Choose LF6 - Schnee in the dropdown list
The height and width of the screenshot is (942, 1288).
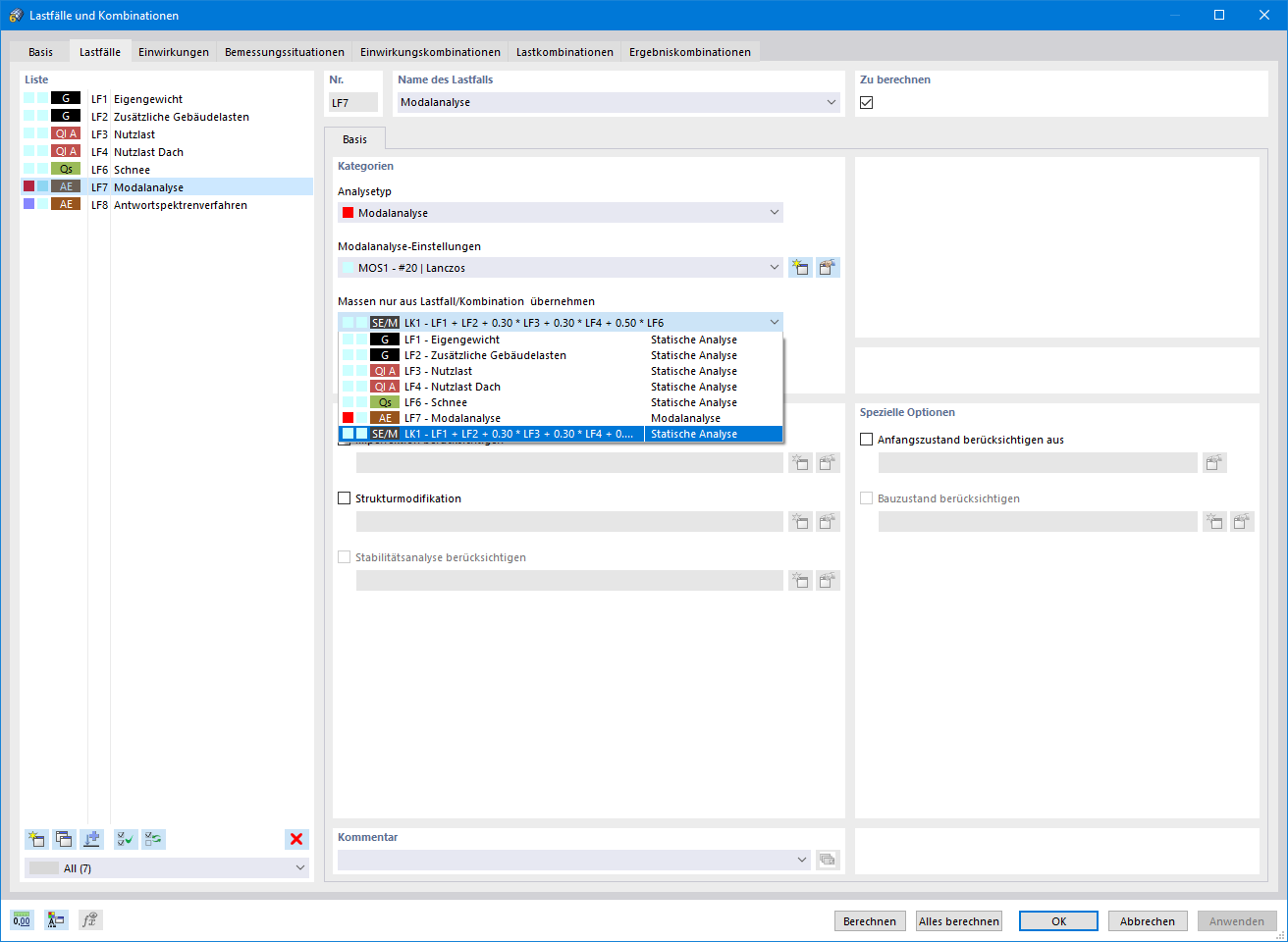pyautogui.click(x=561, y=402)
